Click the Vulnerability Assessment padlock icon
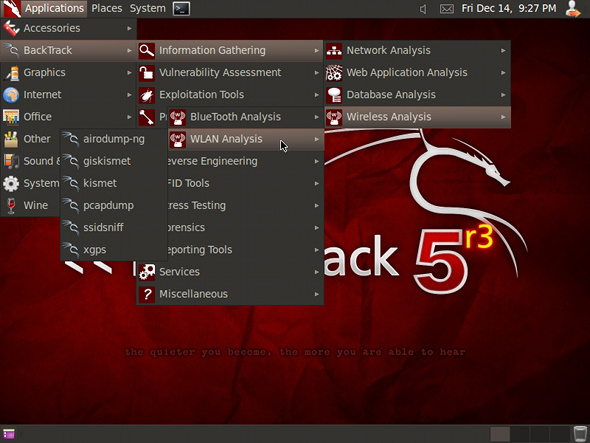The width and height of the screenshot is (590, 443). point(146,73)
